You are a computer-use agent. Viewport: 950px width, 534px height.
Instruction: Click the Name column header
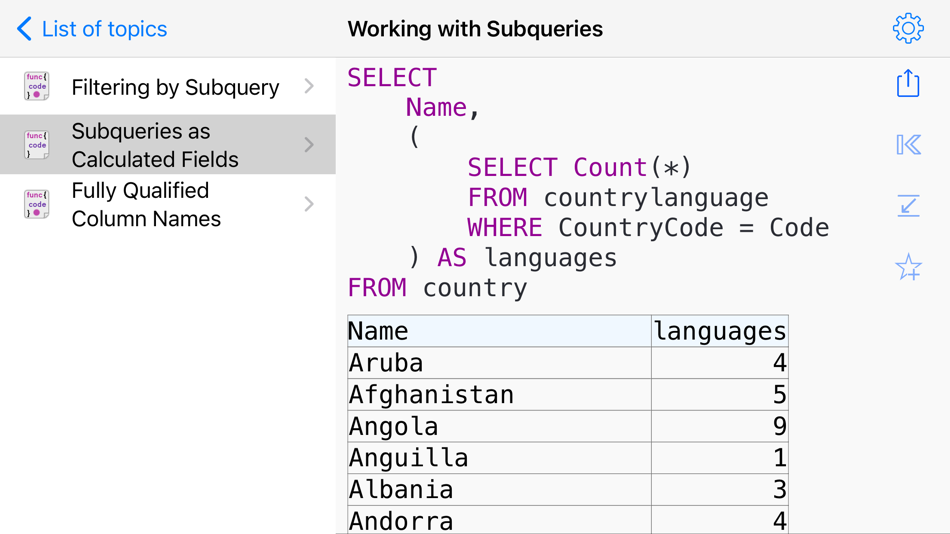pos(499,331)
